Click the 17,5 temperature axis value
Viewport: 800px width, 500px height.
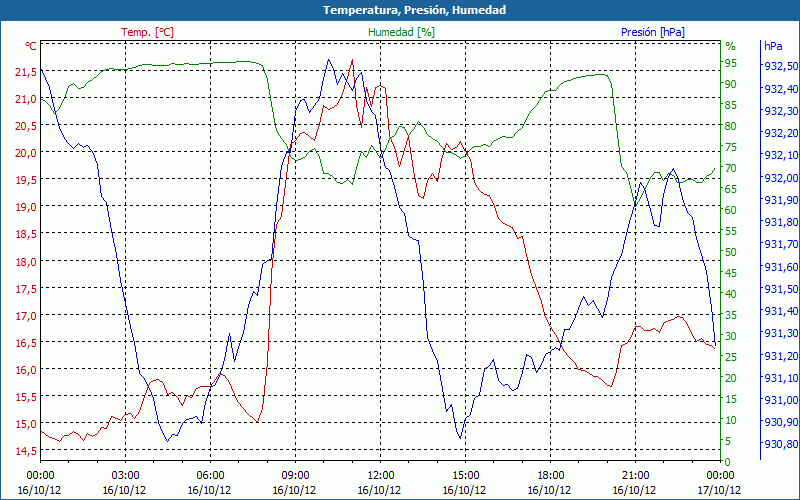click(x=26, y=289)
